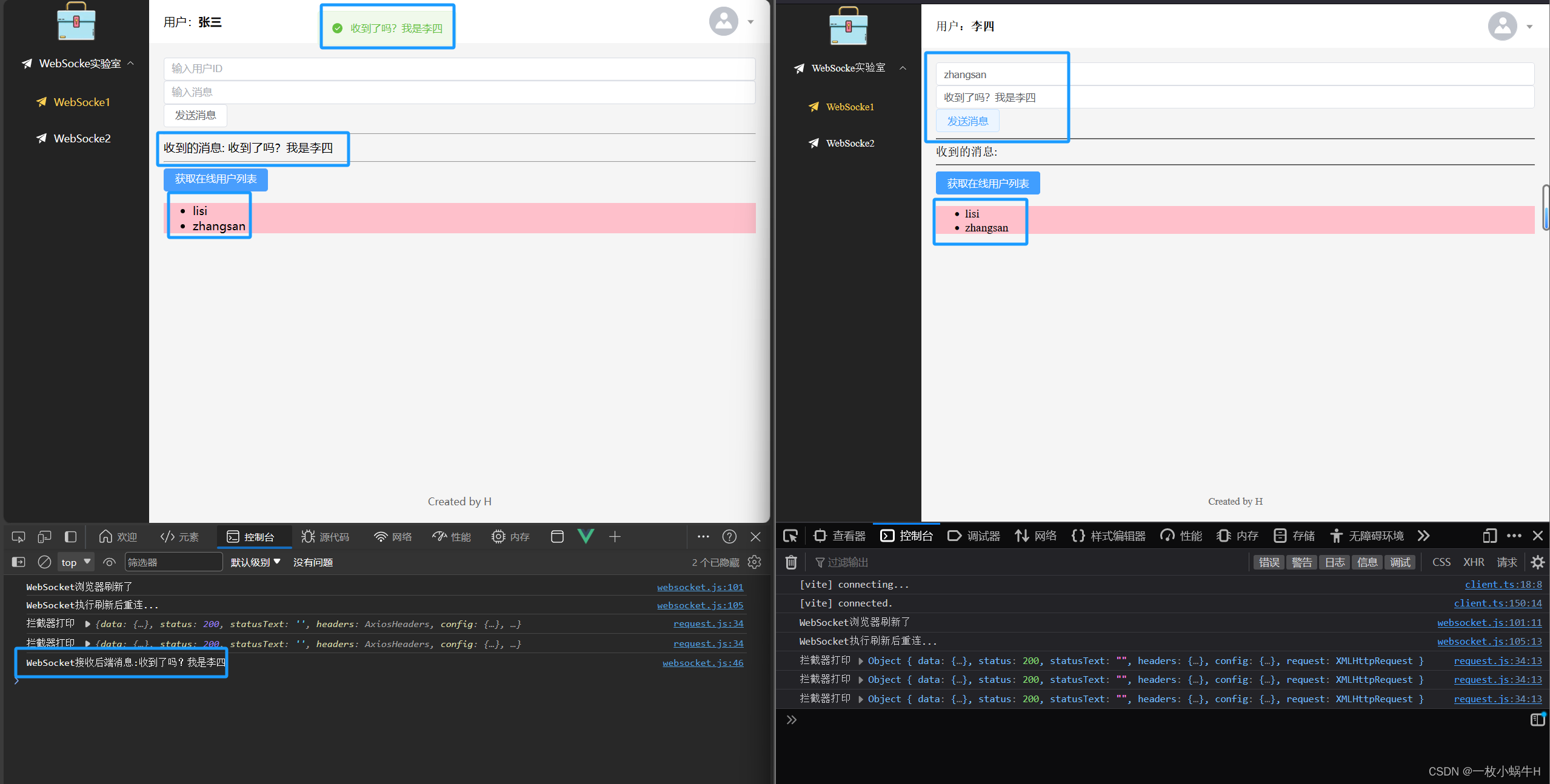Click 发送消息 button in right panel popup
Image resolution: width=1550 pixels, height=784 pixels.
click(965, 121)
